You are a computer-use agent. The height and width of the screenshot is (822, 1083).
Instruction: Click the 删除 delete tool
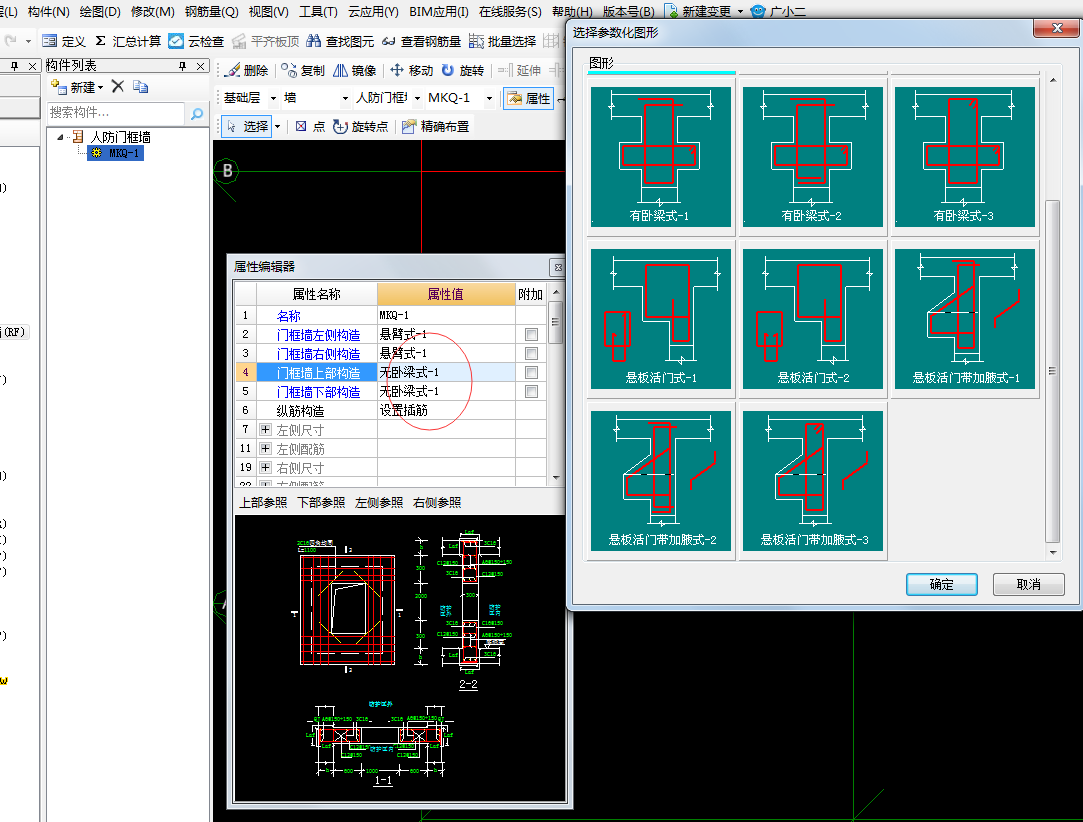coord(247,70)
